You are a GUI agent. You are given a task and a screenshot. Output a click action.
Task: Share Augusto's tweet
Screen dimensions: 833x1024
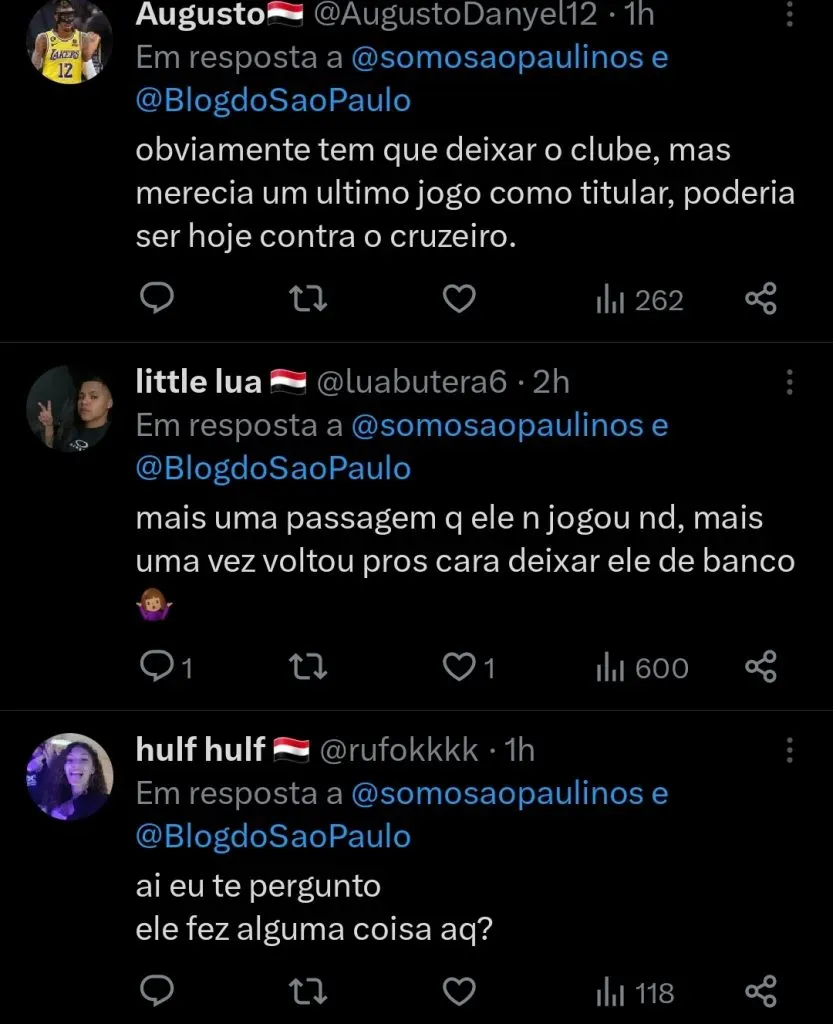click(x=761, y=299)
